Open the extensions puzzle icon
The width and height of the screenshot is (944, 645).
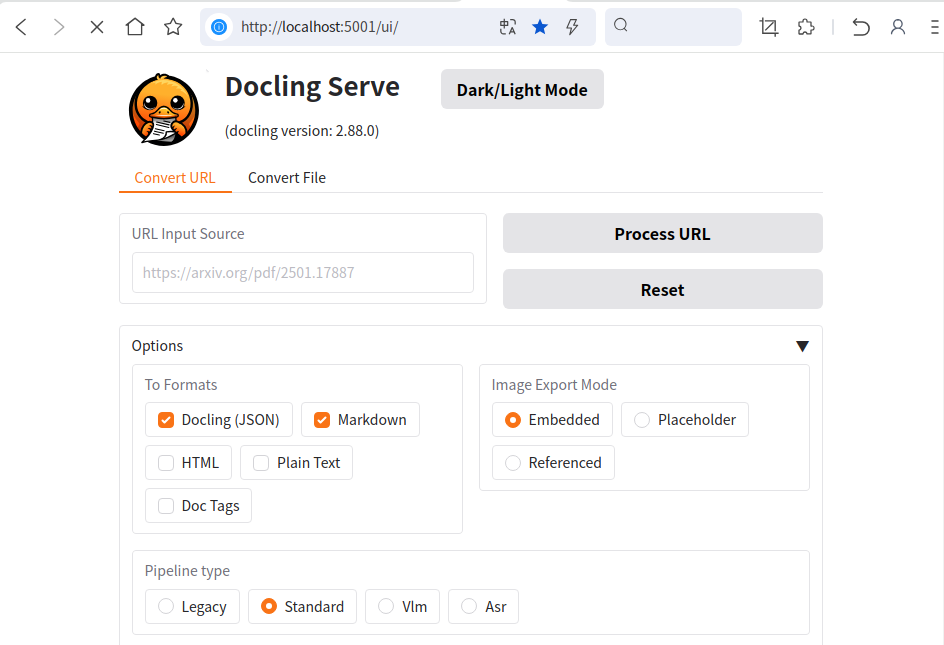806,27
